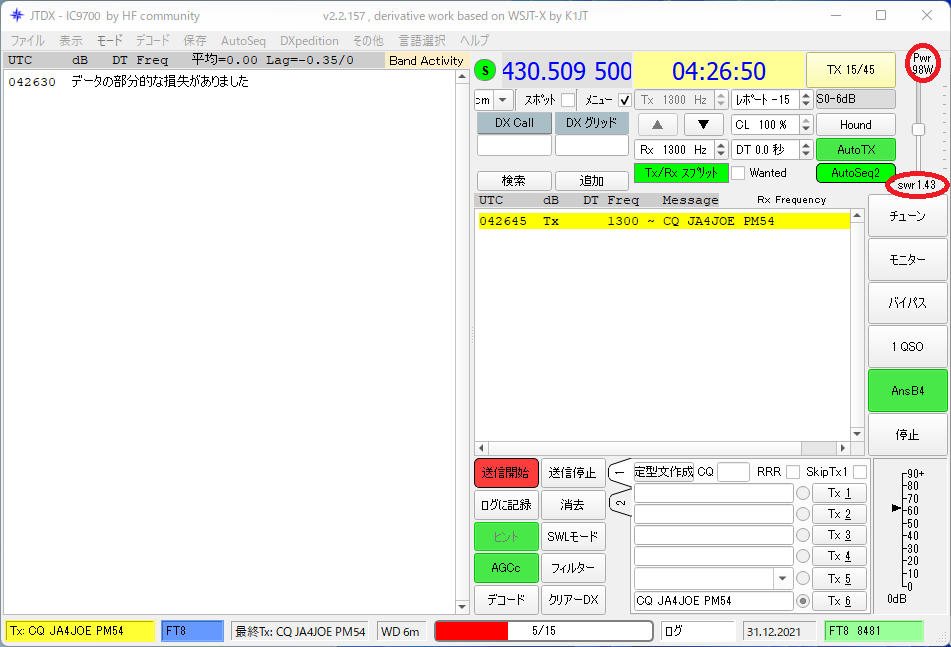The height and width of the screenshot is (647, 951).
Task: Toggle the スポット checkbox
Action: pos(568,100)
